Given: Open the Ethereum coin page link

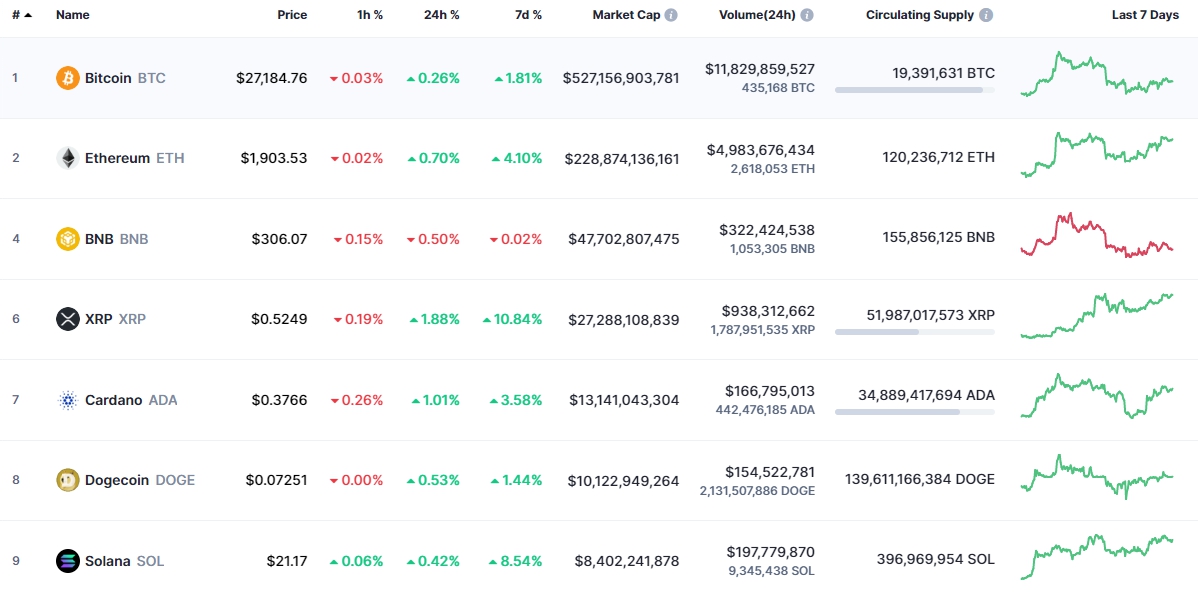Looking at the screenshot, I should coord(120,158).
